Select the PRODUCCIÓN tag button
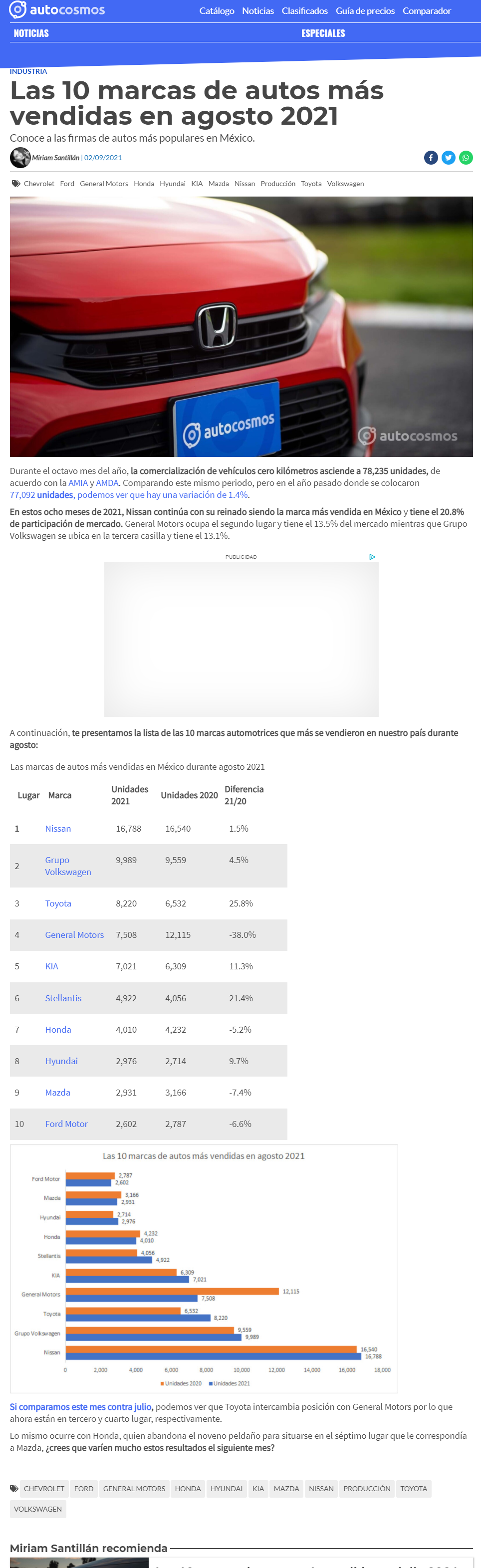 tap(367, 1488)
